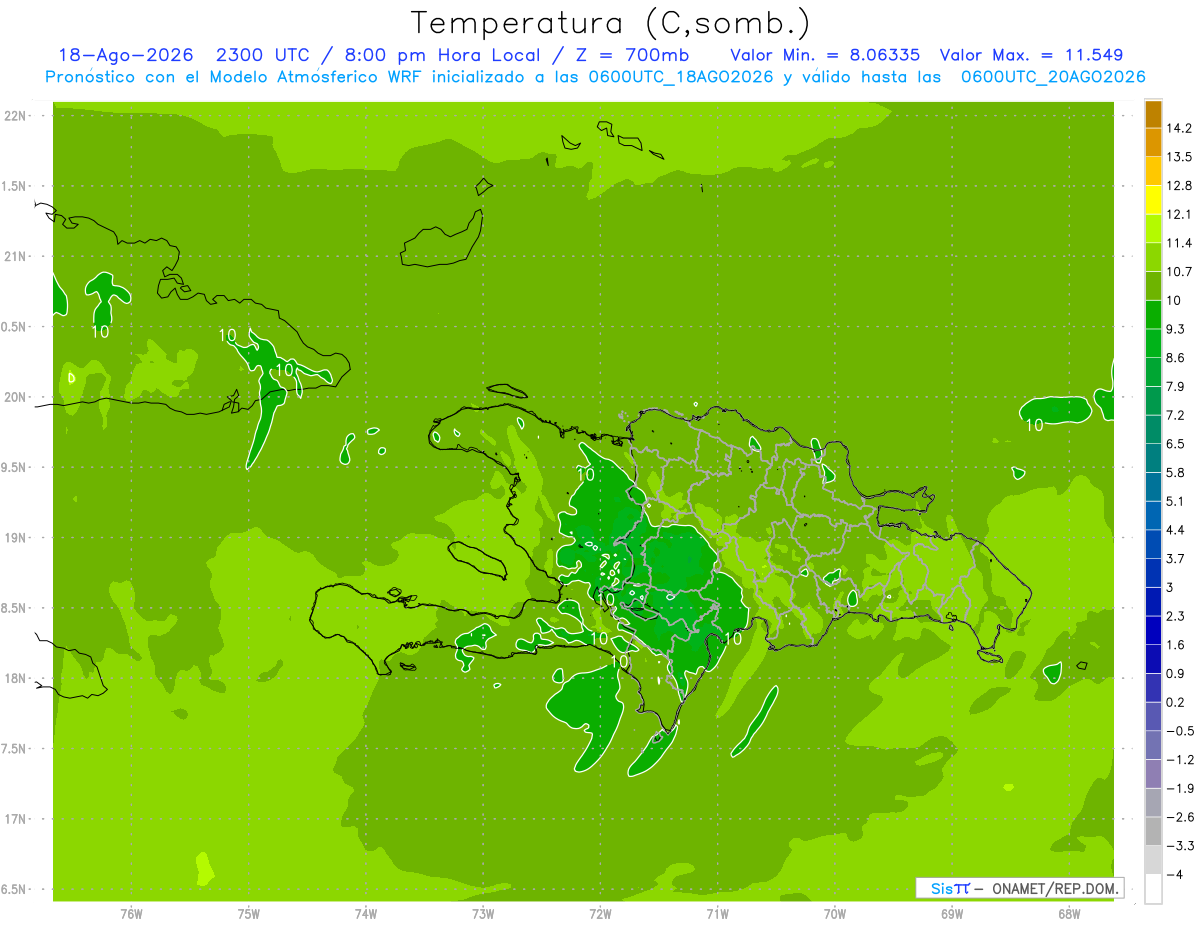Screen dimensions: 1200x927
Task: Click the "69W" longitude label
Action: point(952,914)
